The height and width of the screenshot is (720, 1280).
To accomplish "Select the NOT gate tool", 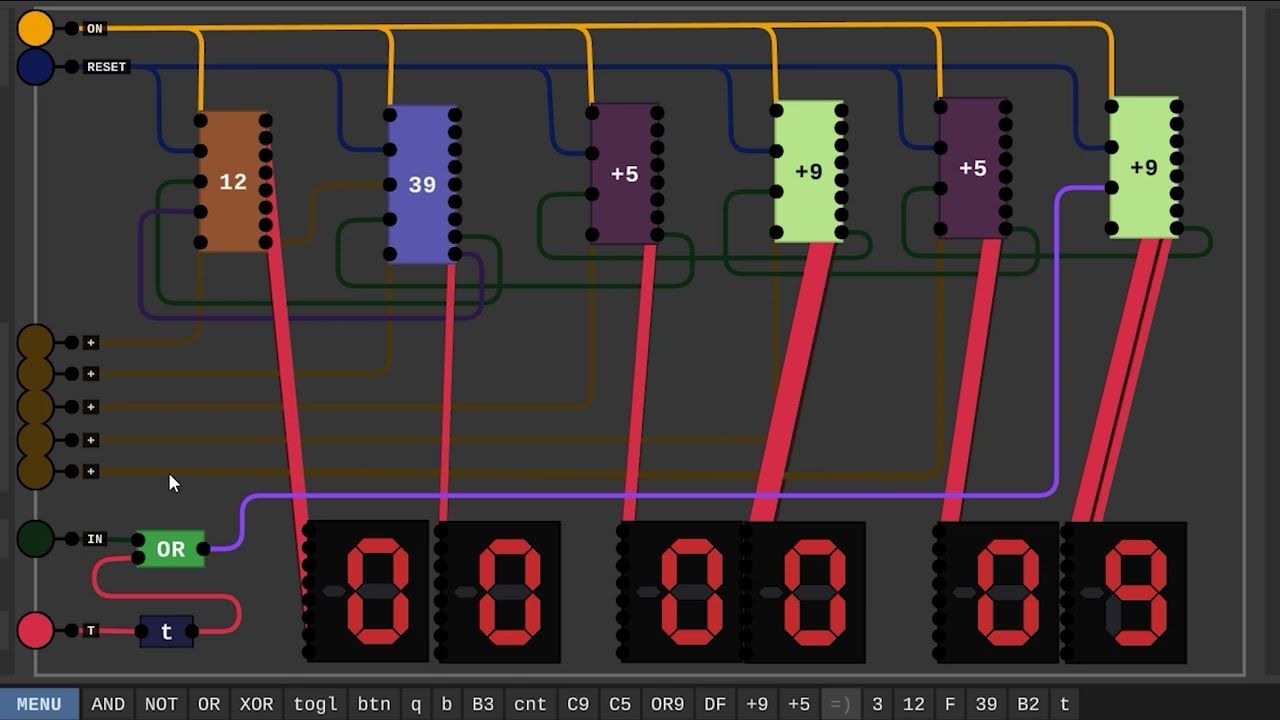I will pyautogui.click(x=161, y=704).
